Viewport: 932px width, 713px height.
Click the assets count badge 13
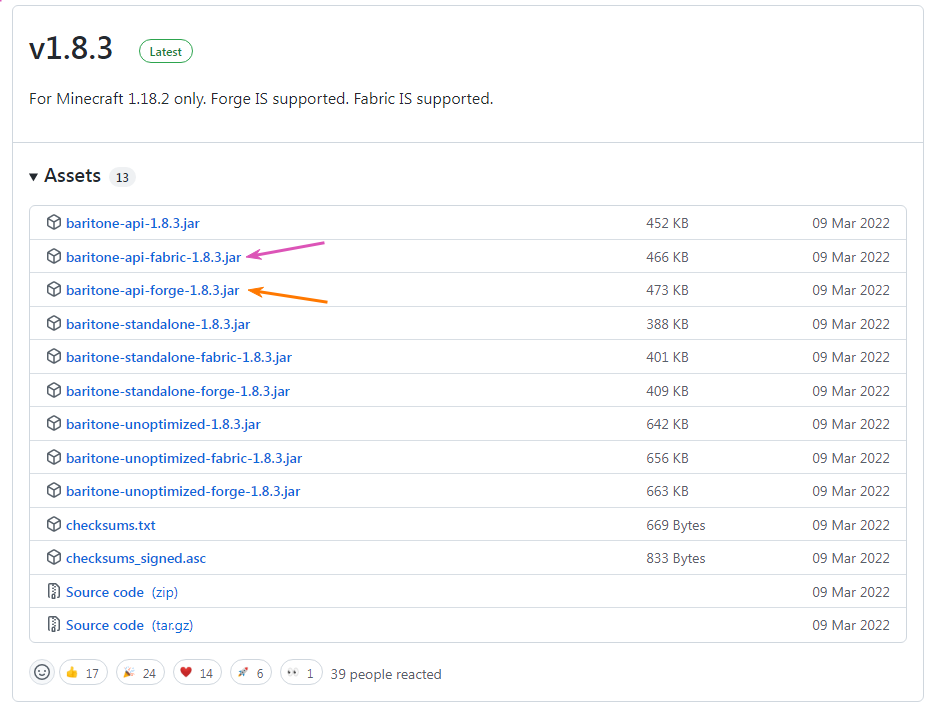(x=122, y=178)
